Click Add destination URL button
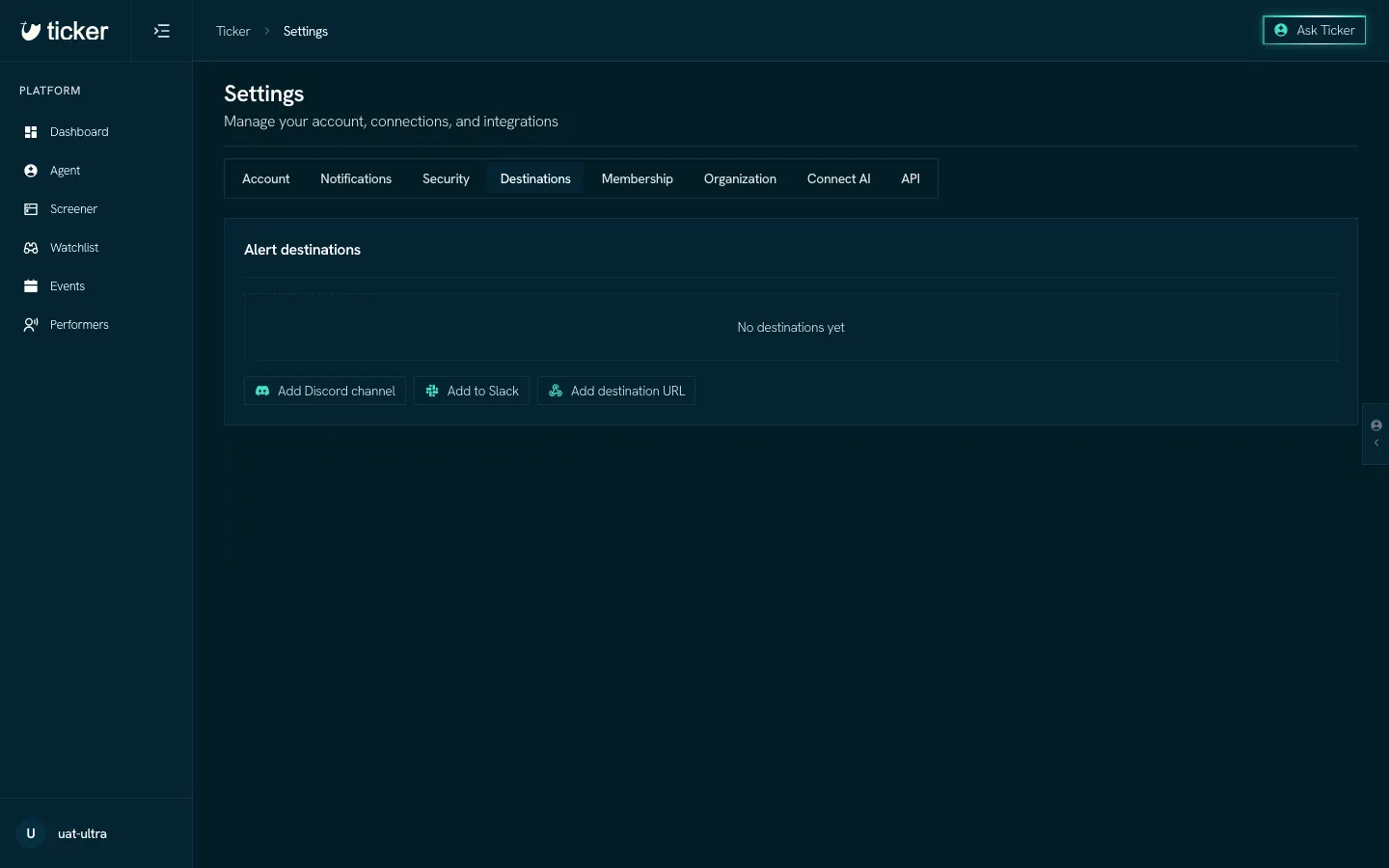 pos(616,391)
